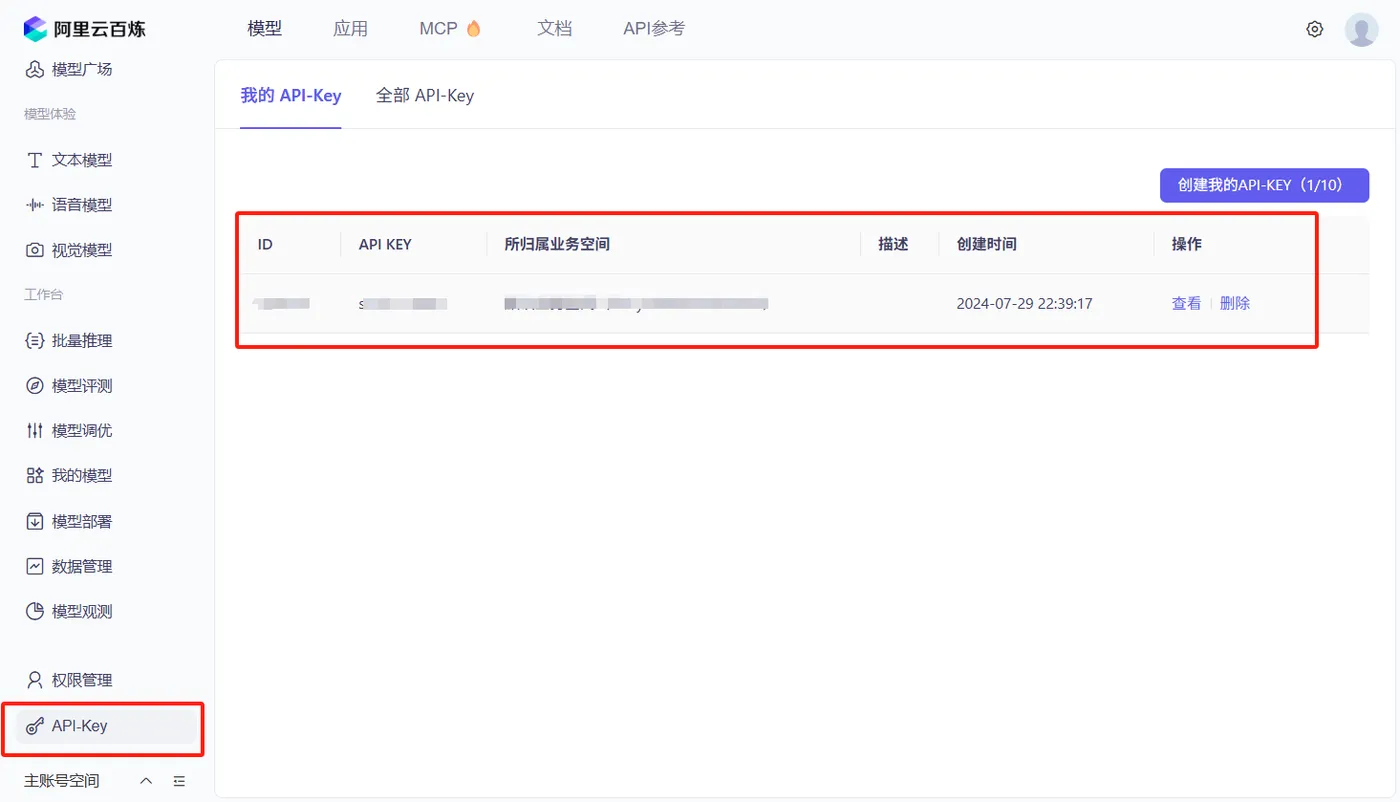Click the 模型体验 section label
1400x802 pixels.
(x=50, y=114)
